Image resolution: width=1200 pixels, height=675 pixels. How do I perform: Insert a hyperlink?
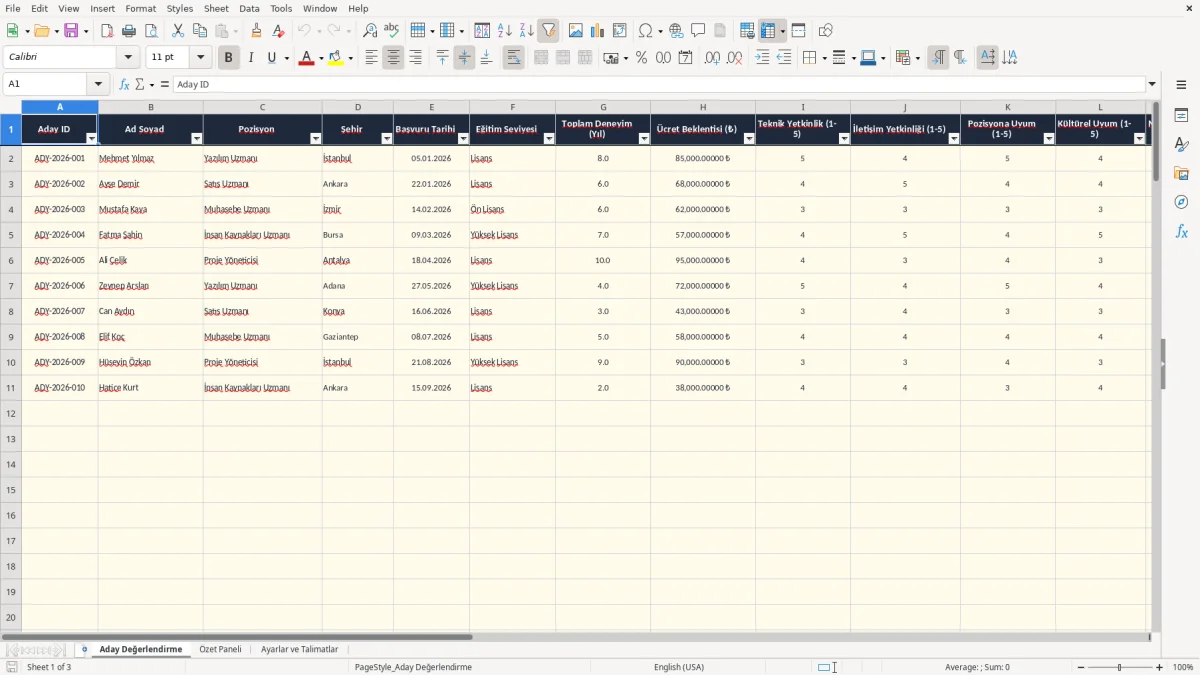click(x=676, y=31)
